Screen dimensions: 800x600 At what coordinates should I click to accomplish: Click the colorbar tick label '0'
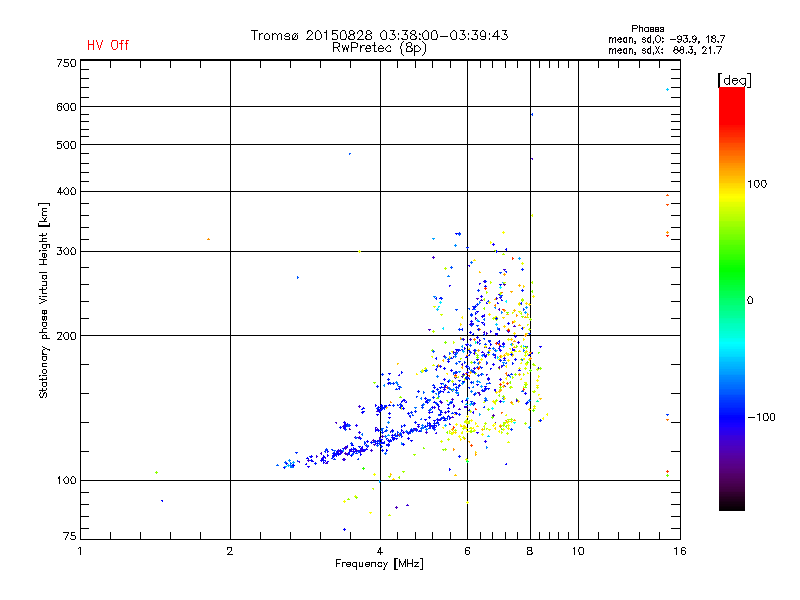coord(749,301)
